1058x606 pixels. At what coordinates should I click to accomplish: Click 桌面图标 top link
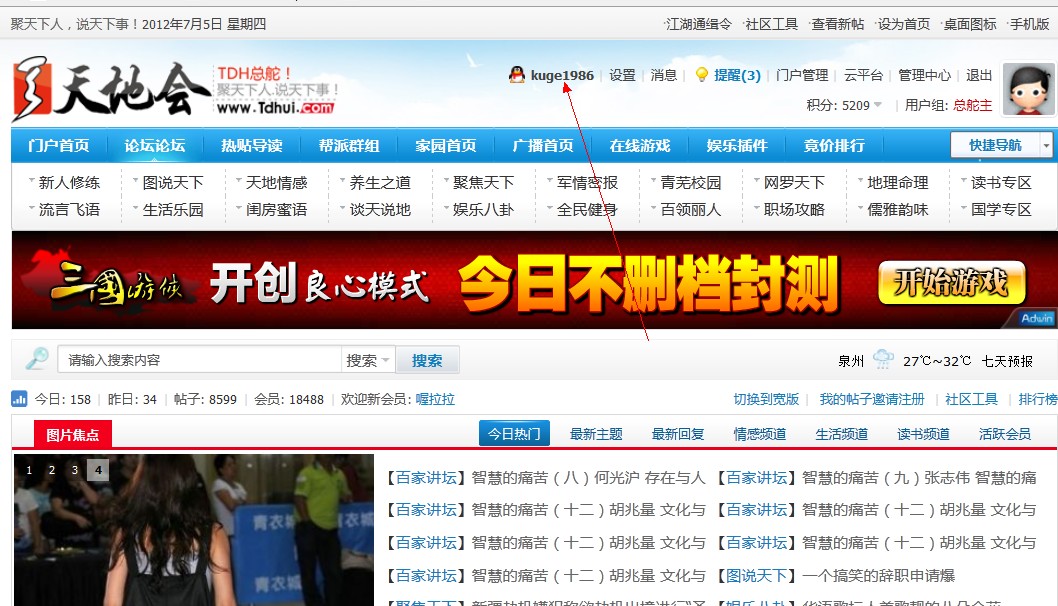970,24
